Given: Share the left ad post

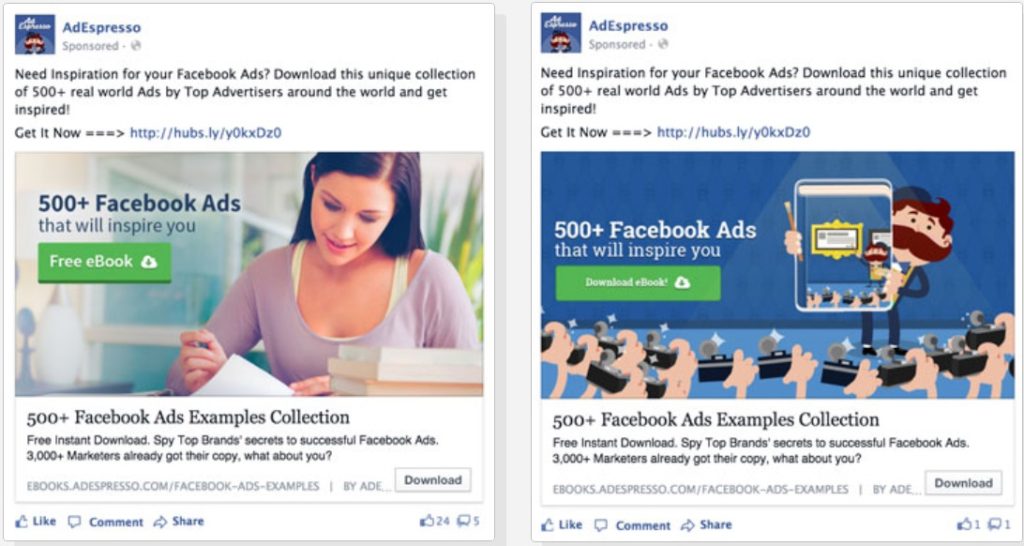Looking at the screenshot, I should click(x=179, y=521).
